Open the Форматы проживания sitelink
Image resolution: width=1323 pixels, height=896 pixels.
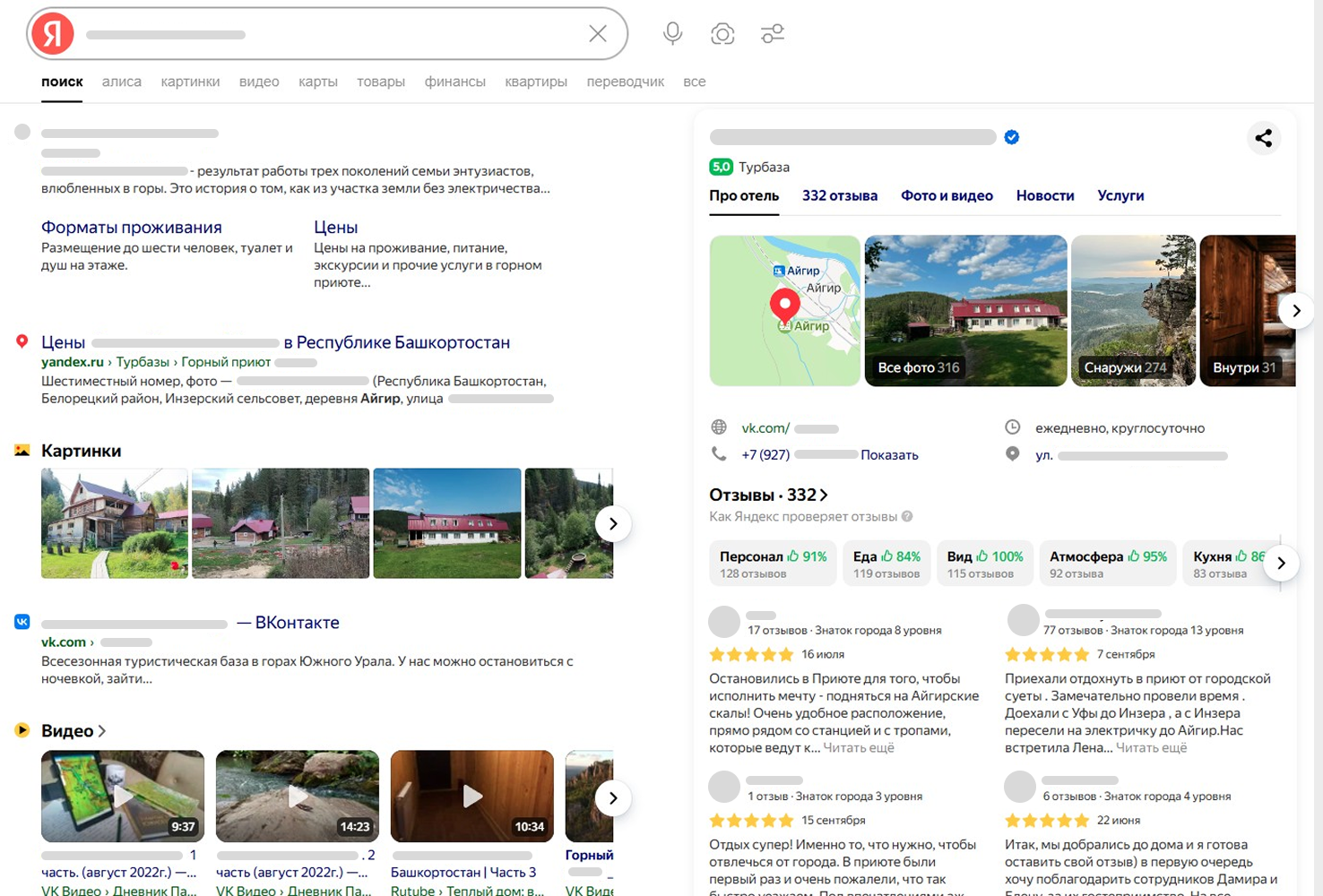coord(132,228)
